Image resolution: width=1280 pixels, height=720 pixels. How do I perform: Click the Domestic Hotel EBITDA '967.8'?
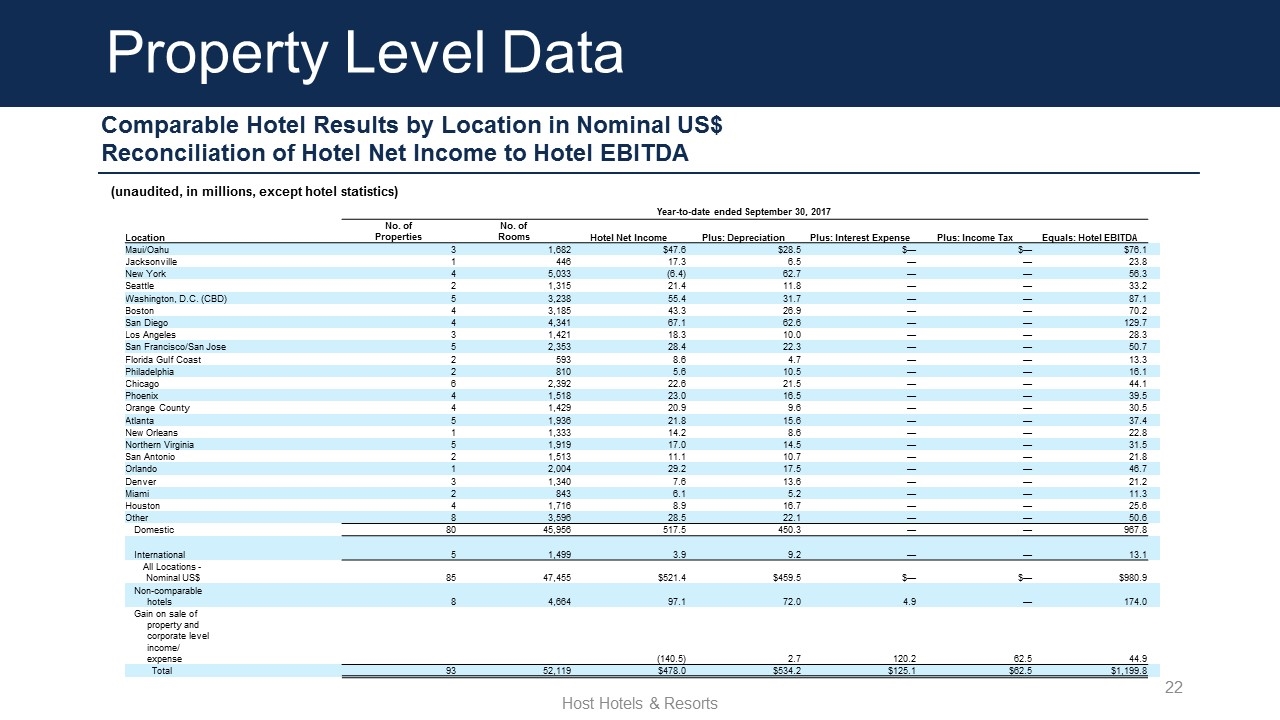coord(1134,530)
